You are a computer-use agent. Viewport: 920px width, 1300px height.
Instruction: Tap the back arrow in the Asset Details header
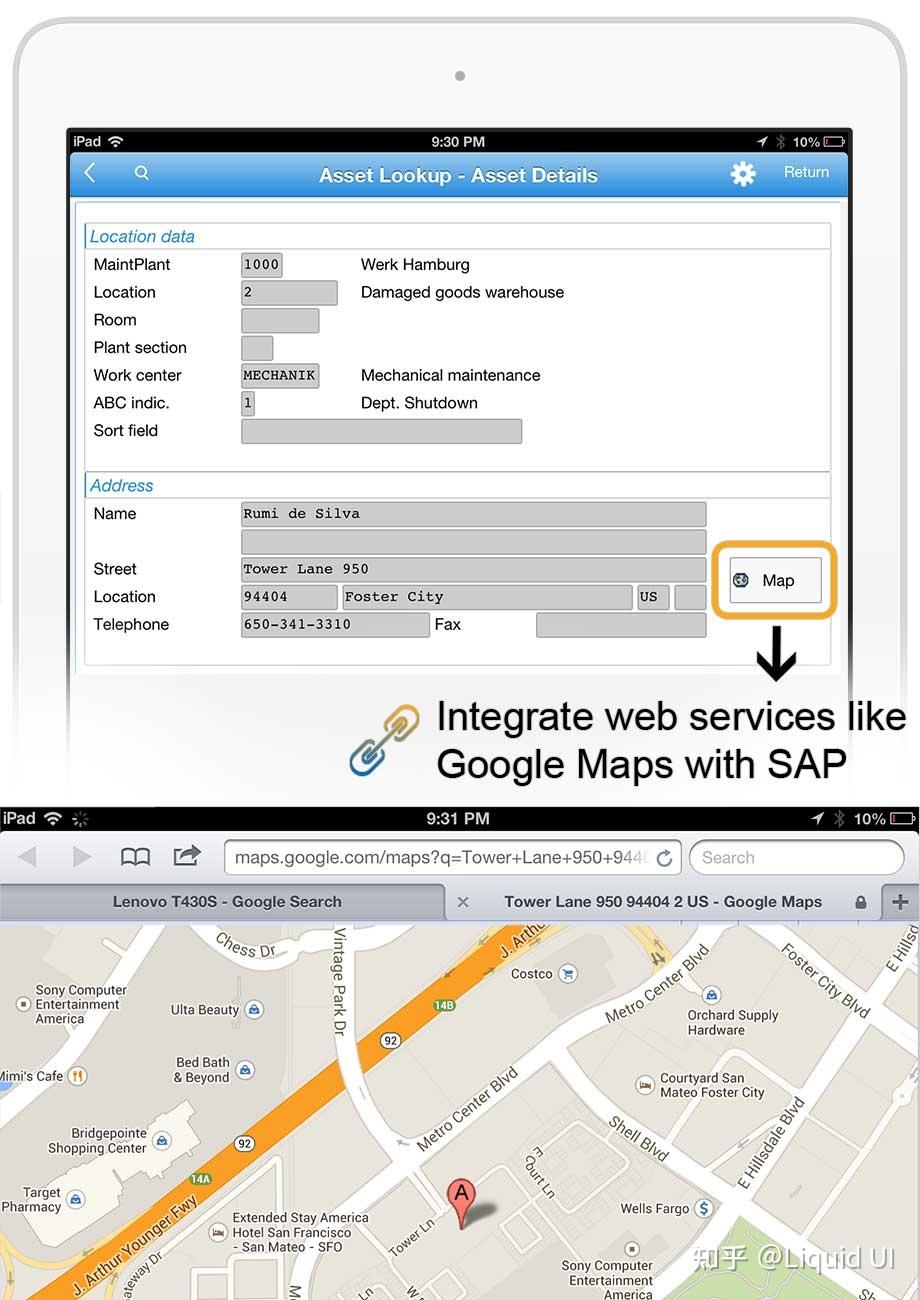point(89,172)
